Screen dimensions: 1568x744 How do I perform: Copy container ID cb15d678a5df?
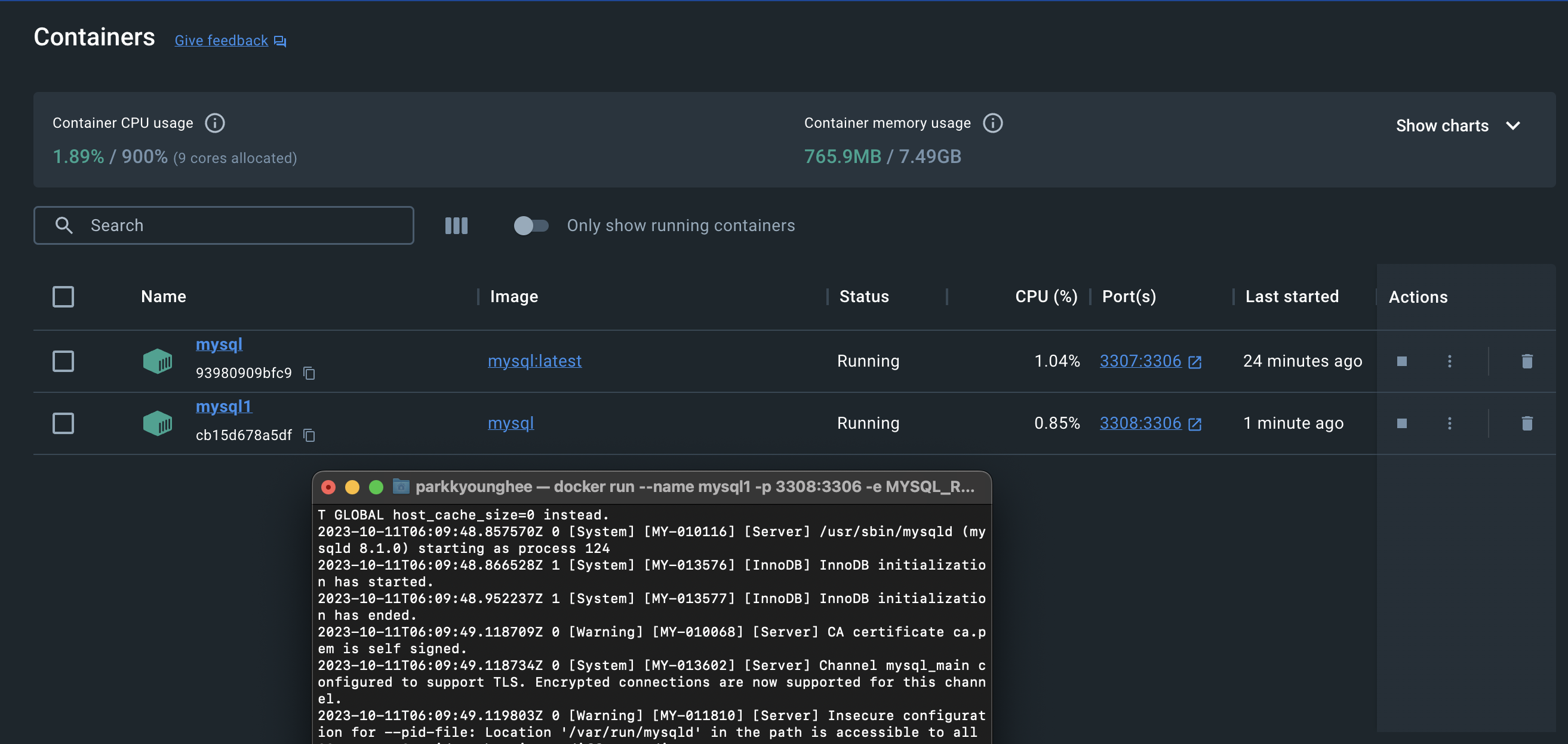point(309,435)
